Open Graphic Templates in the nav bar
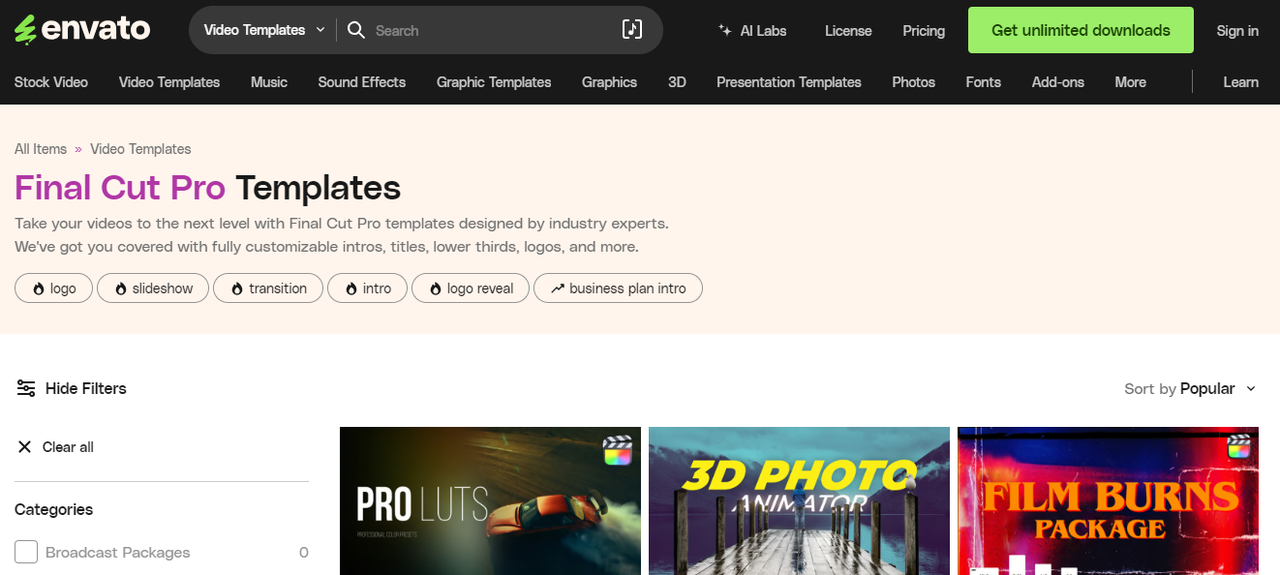 click(x=494, y=82)
